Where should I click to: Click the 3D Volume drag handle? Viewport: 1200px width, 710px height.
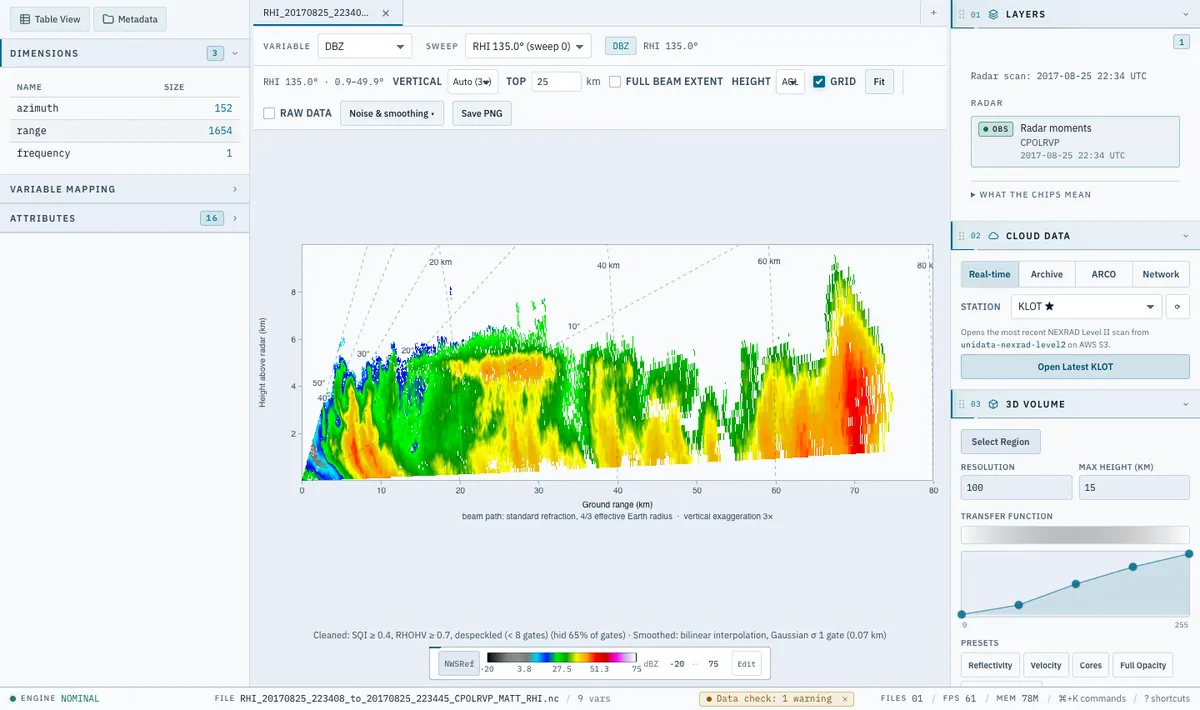pos(961,404)
